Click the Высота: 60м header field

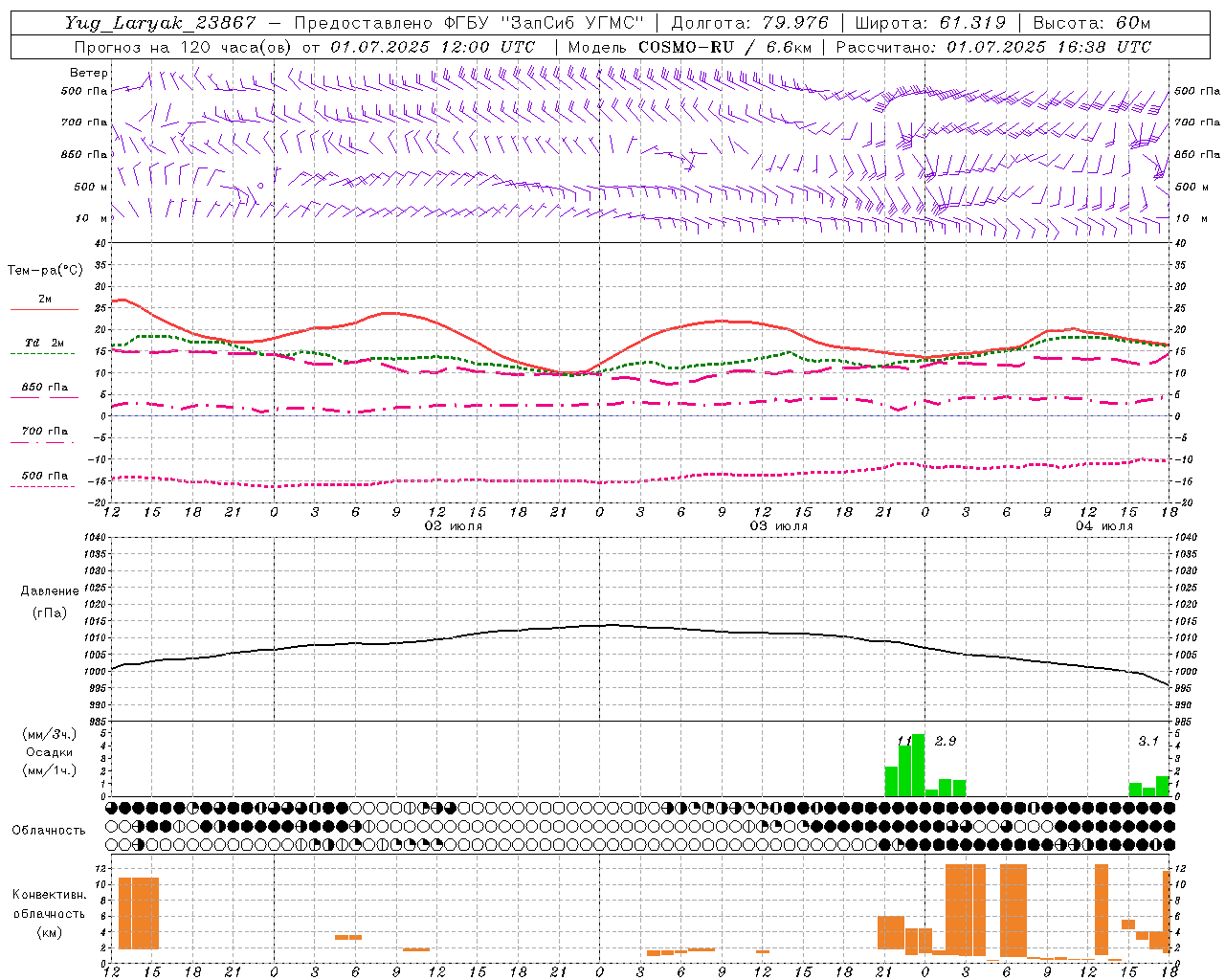click(1092, 23)
